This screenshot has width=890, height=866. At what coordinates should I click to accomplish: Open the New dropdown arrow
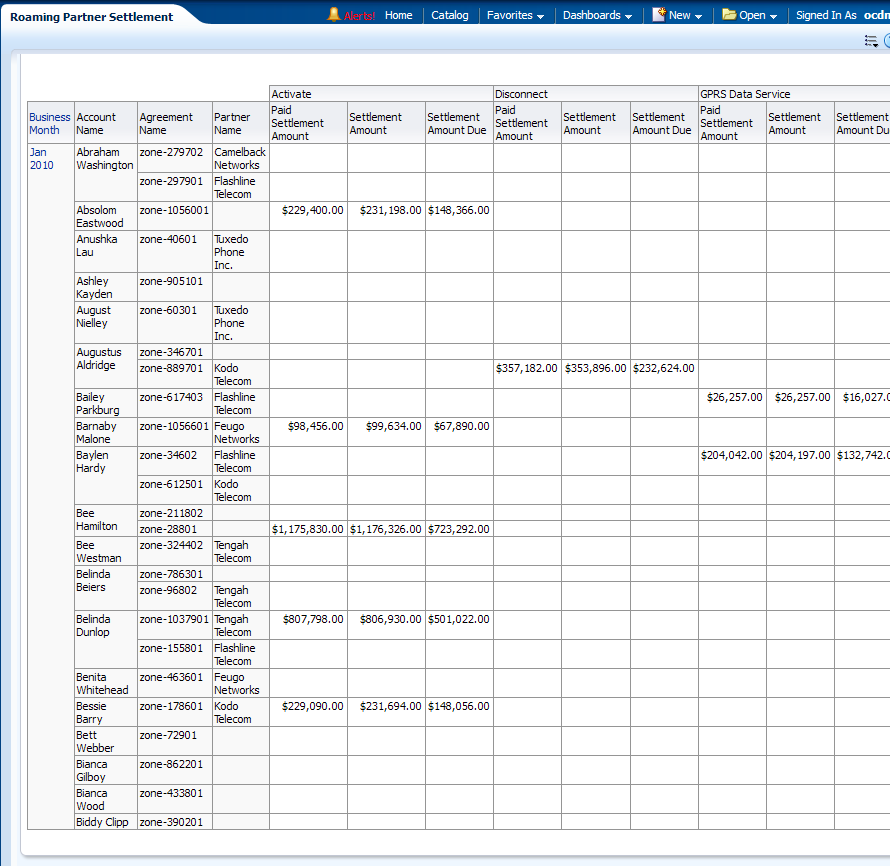pos(698,16)
